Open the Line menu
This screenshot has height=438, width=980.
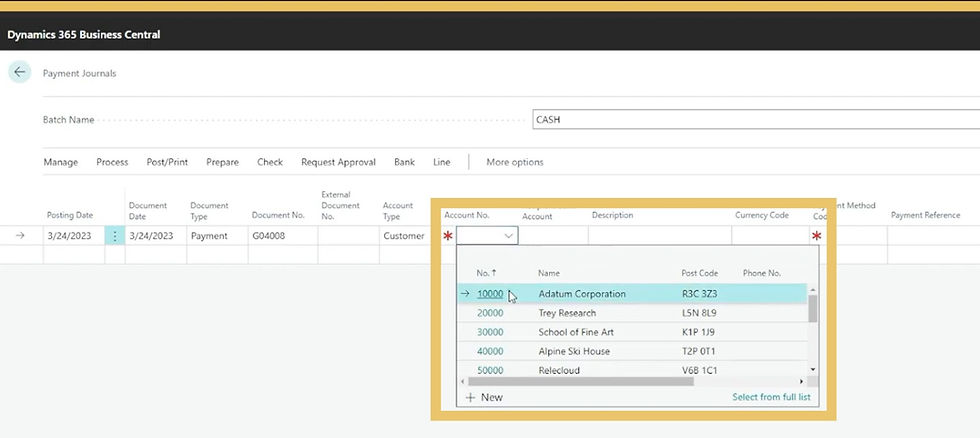(441, 162)
